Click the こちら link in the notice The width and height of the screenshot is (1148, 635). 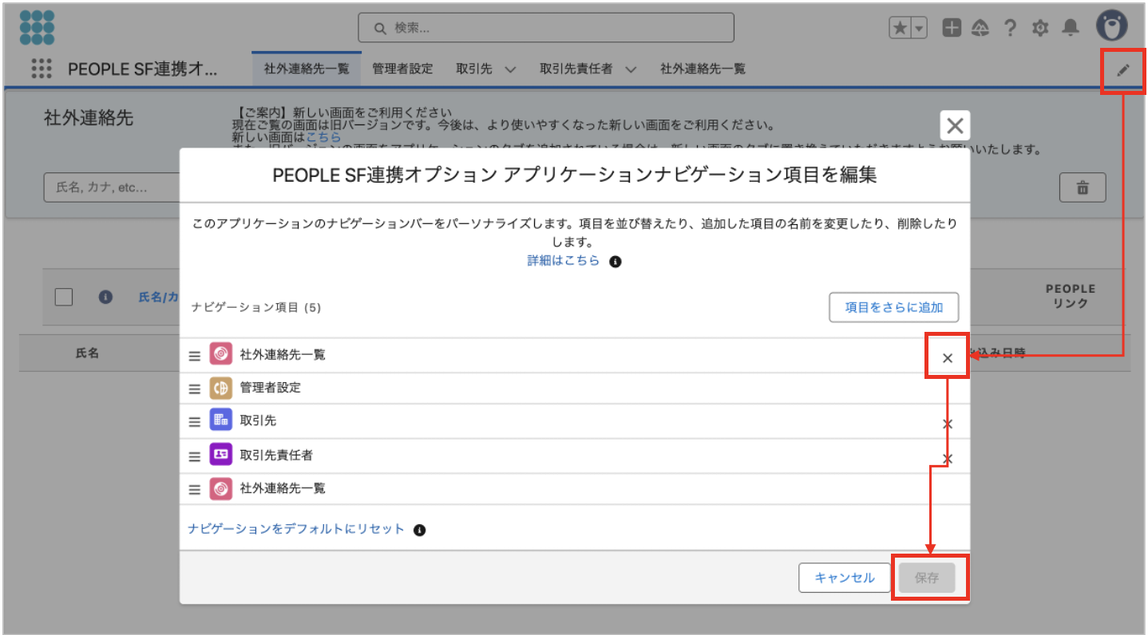(323, 137)
